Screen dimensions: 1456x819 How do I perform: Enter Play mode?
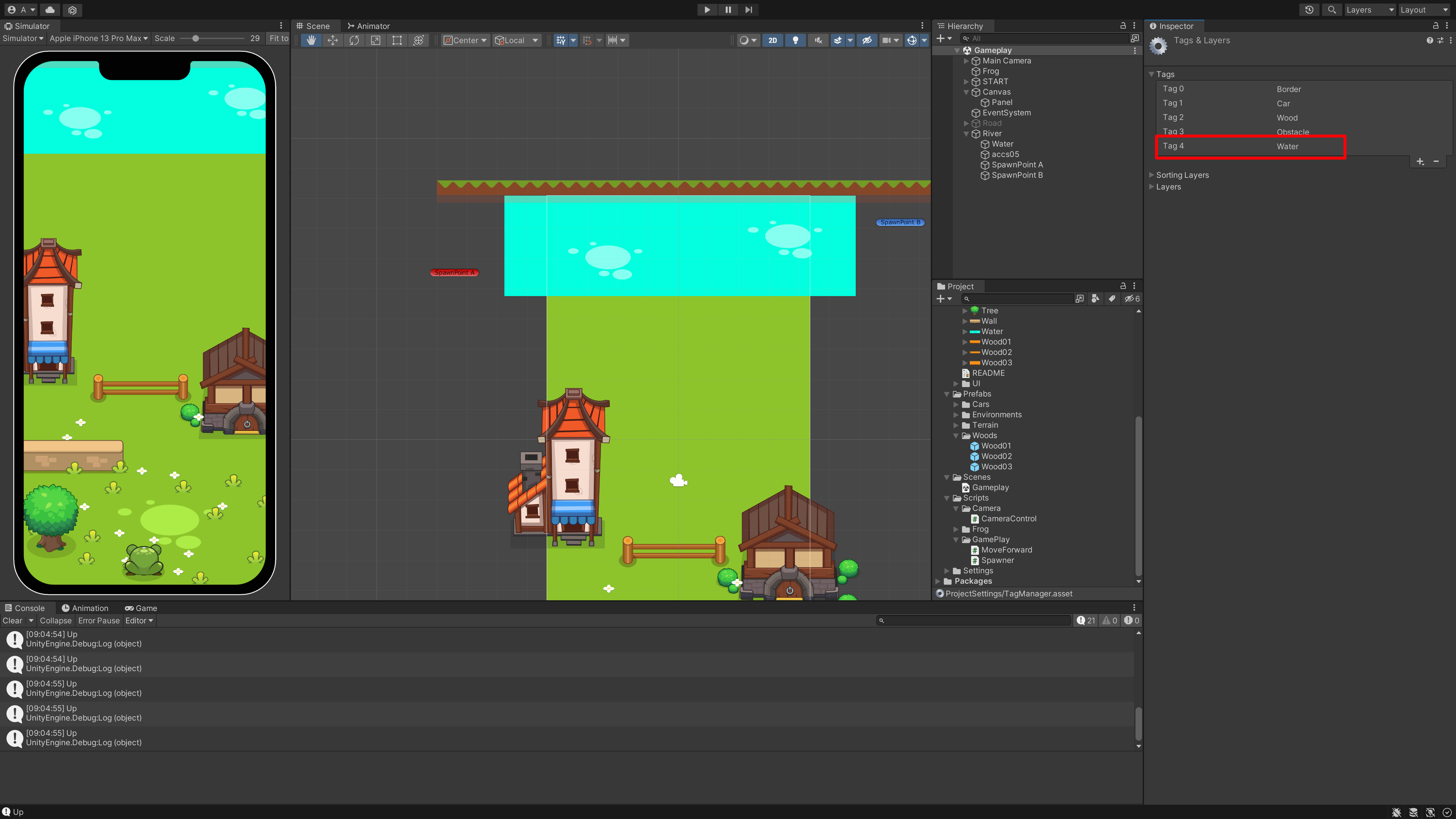707,10
